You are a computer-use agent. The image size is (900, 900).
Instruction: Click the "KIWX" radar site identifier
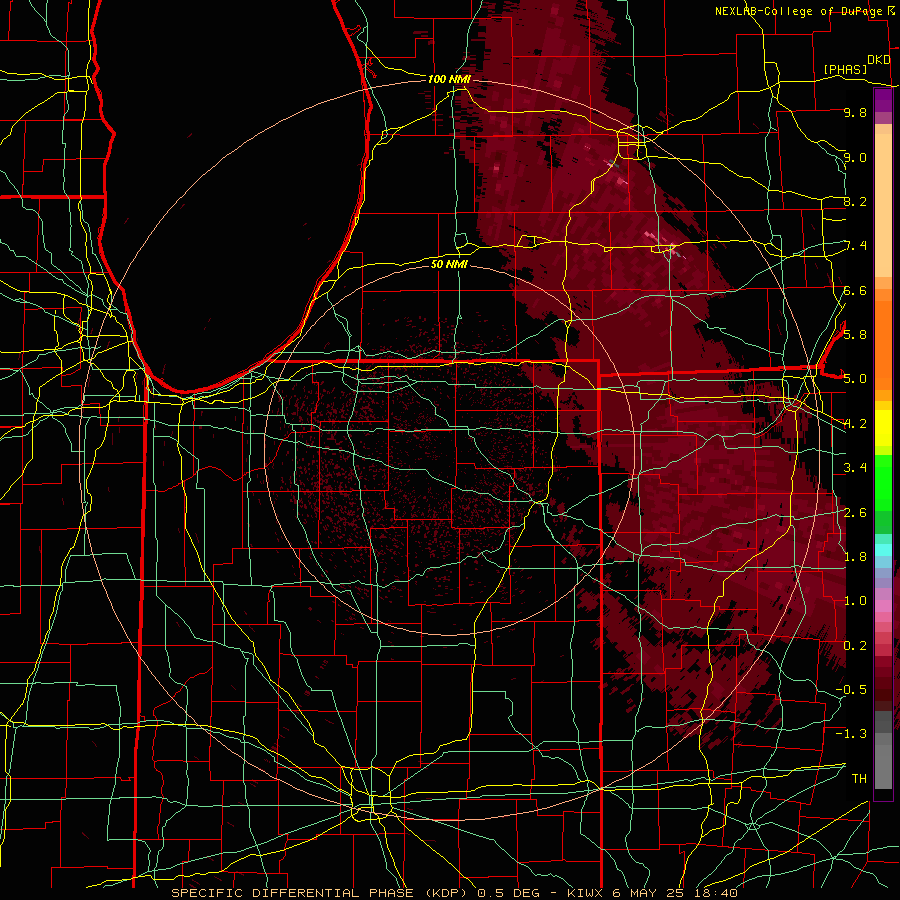pos(585,893)
